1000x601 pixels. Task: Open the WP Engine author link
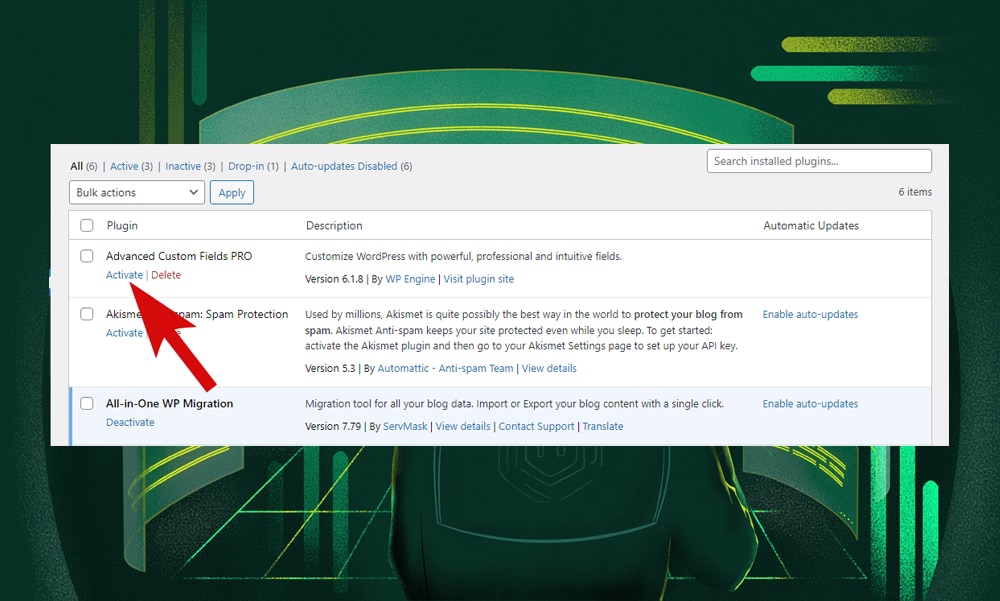pyautogui.click(x=409, y=279)
